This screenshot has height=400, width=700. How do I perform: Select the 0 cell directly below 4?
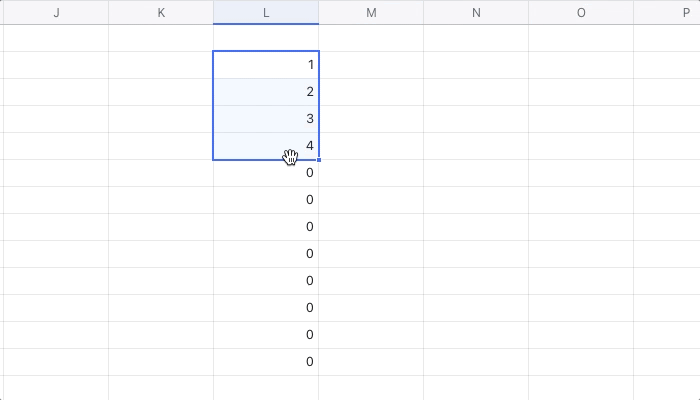click(266, 173)
